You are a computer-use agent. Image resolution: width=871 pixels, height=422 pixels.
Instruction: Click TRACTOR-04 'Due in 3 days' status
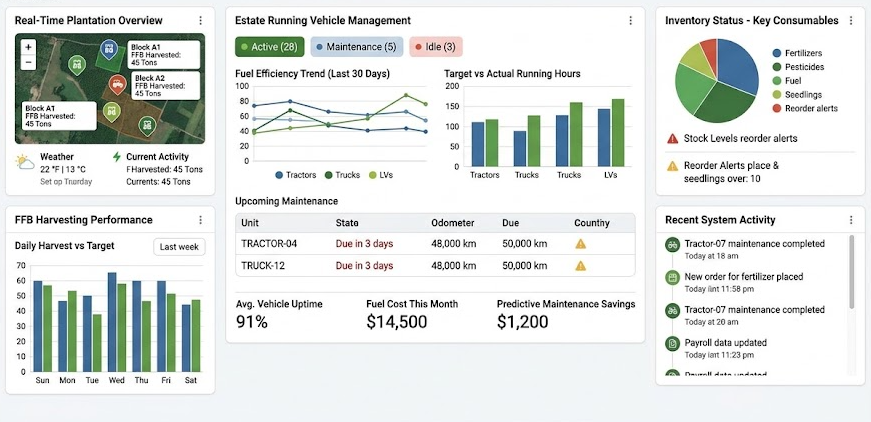364,244
